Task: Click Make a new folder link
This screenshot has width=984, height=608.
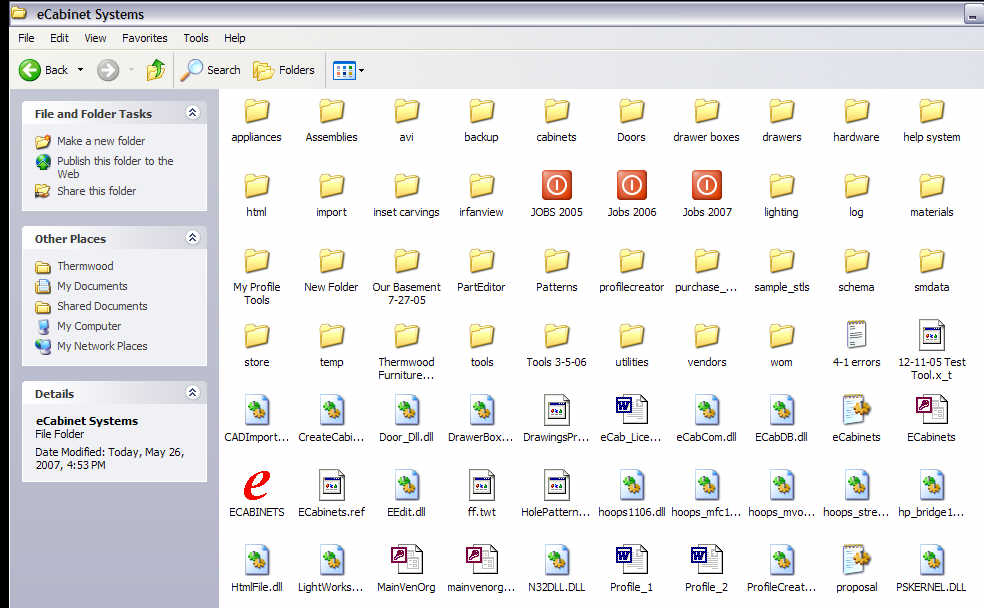Action: click(101, 141)
